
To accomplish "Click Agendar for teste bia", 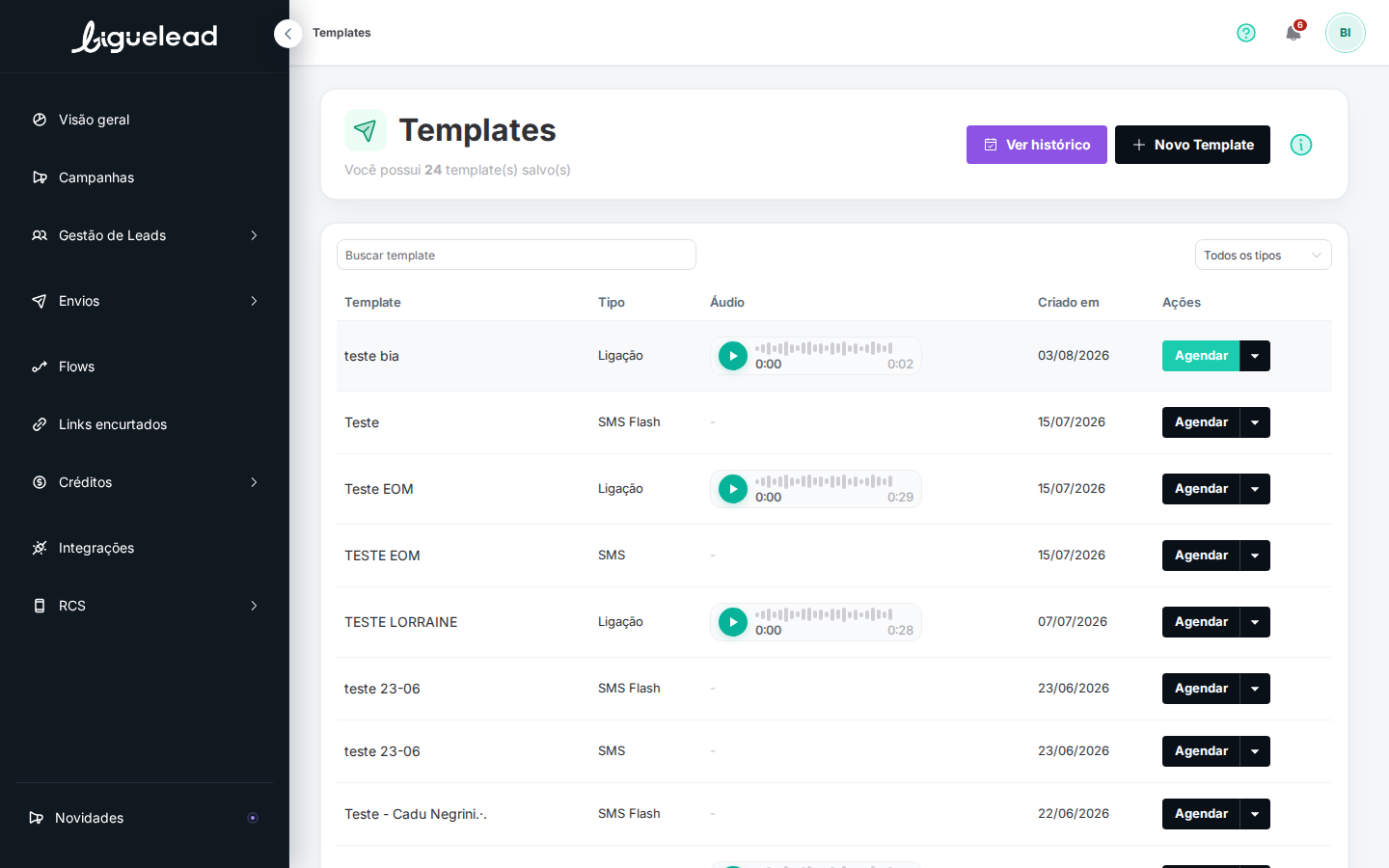I will (x=1201, y=356).
